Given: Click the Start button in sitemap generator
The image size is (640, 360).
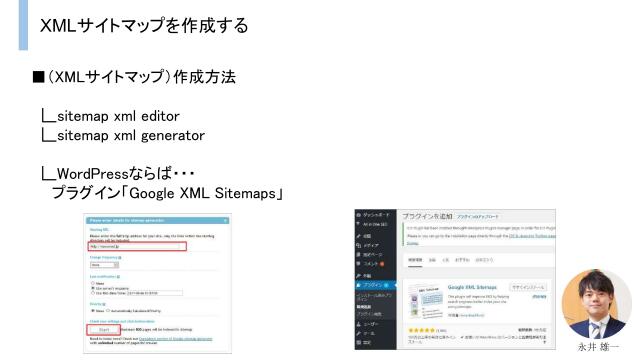Looking at the screenshot, I should click(104, 329).
